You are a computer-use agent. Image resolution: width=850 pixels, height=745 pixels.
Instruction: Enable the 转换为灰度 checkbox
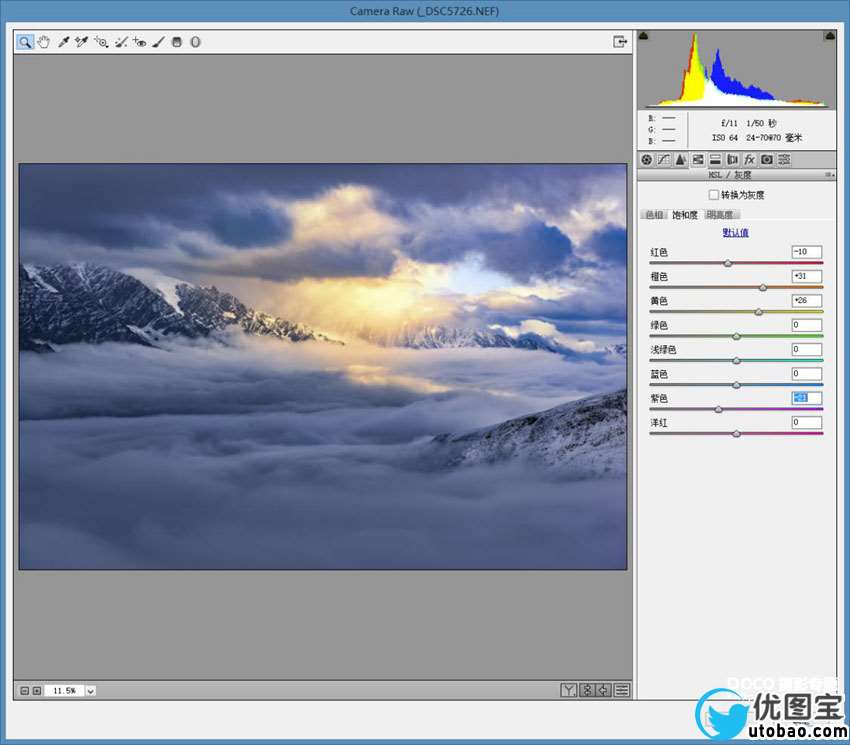click(x=713, y=195)
